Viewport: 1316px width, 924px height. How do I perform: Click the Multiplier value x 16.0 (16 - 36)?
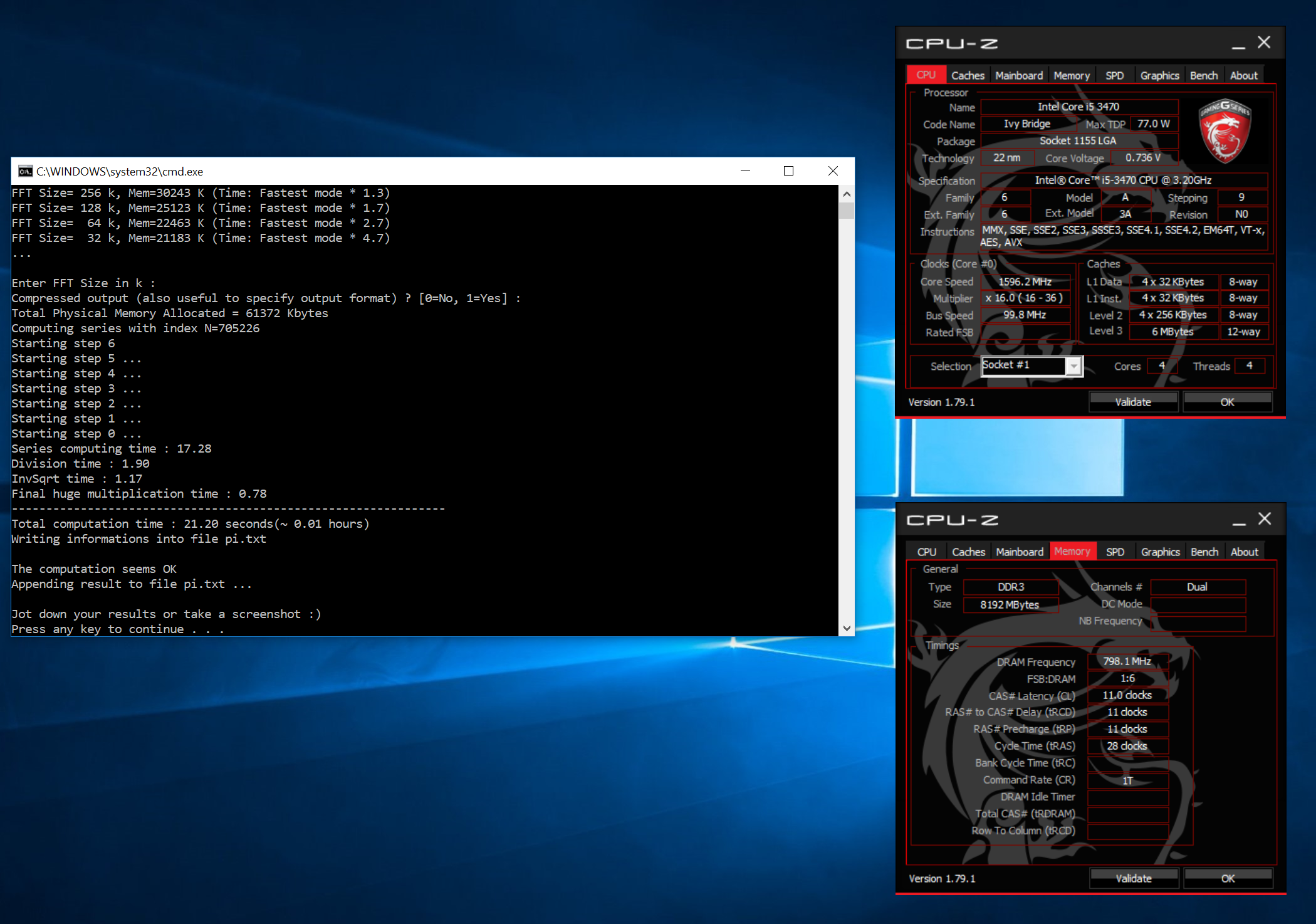coord(1025,298)
